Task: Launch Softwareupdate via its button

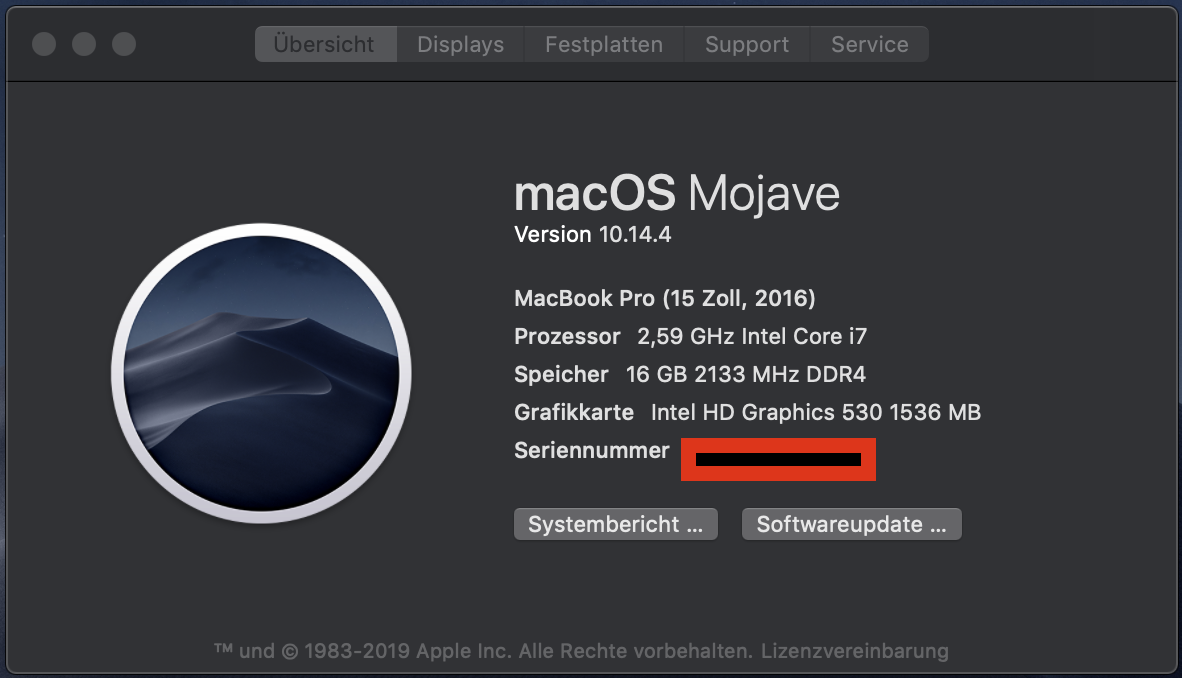Action: pos(851,525)
